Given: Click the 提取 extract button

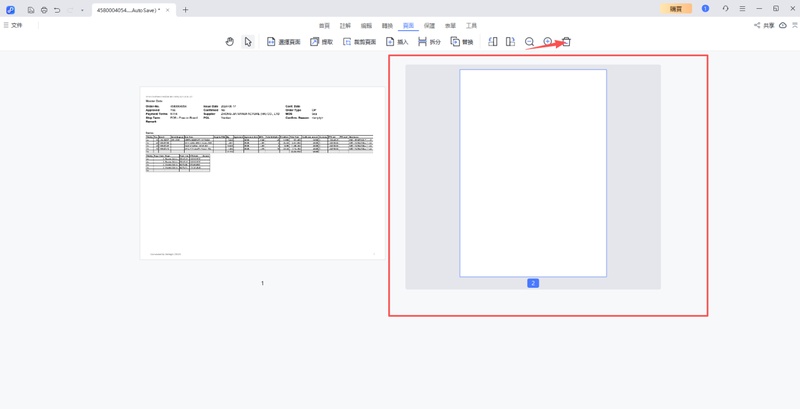Looking at the screenshot, I should pos(321,42).
